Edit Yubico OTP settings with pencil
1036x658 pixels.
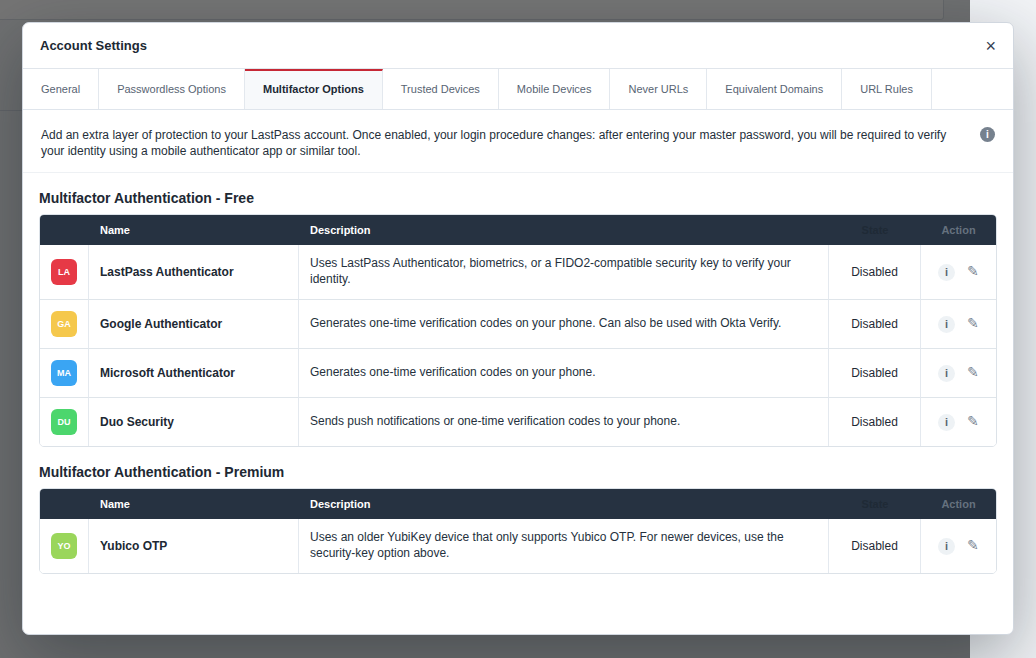click(973, 545)
